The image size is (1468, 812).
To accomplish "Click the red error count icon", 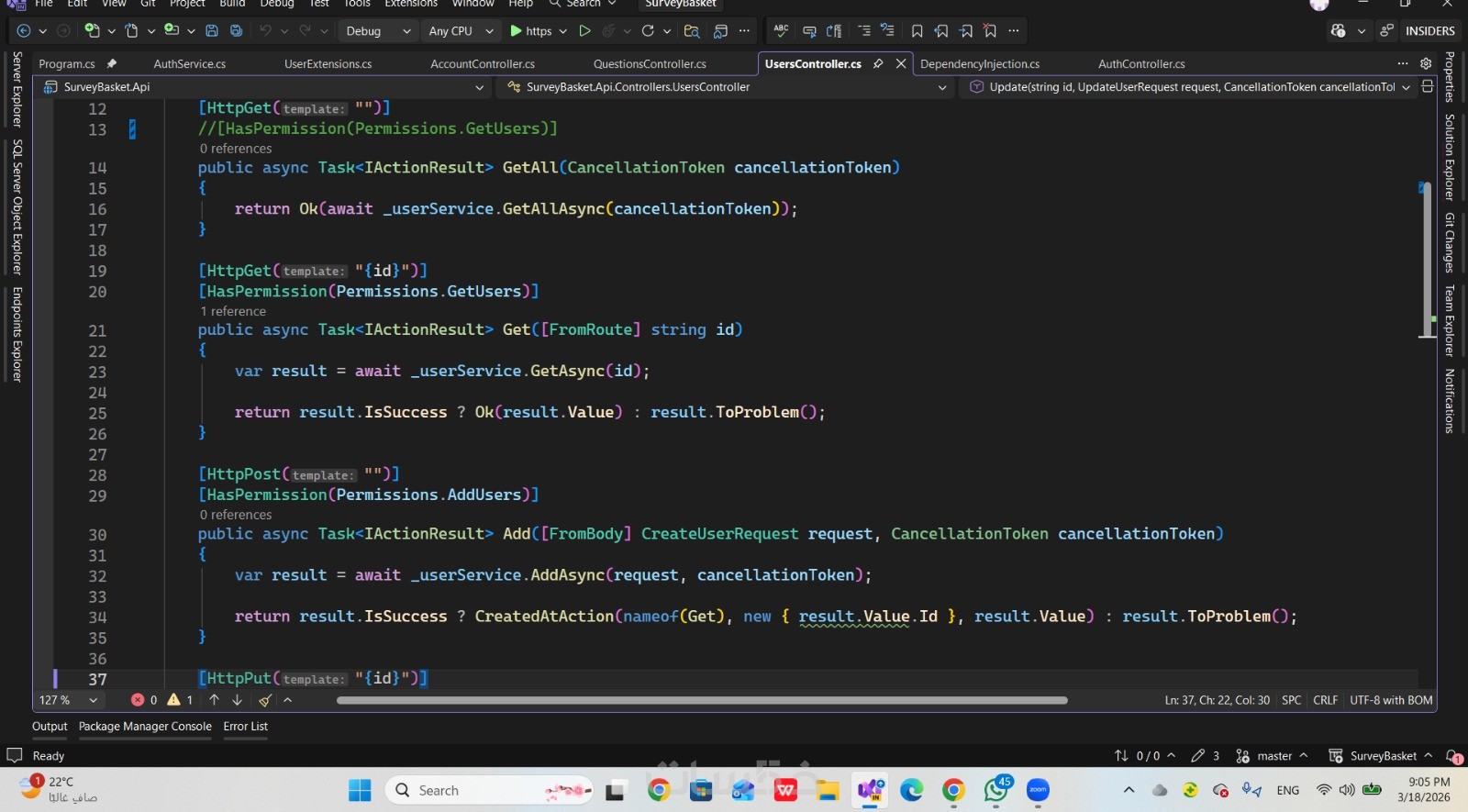I will 138,700.
